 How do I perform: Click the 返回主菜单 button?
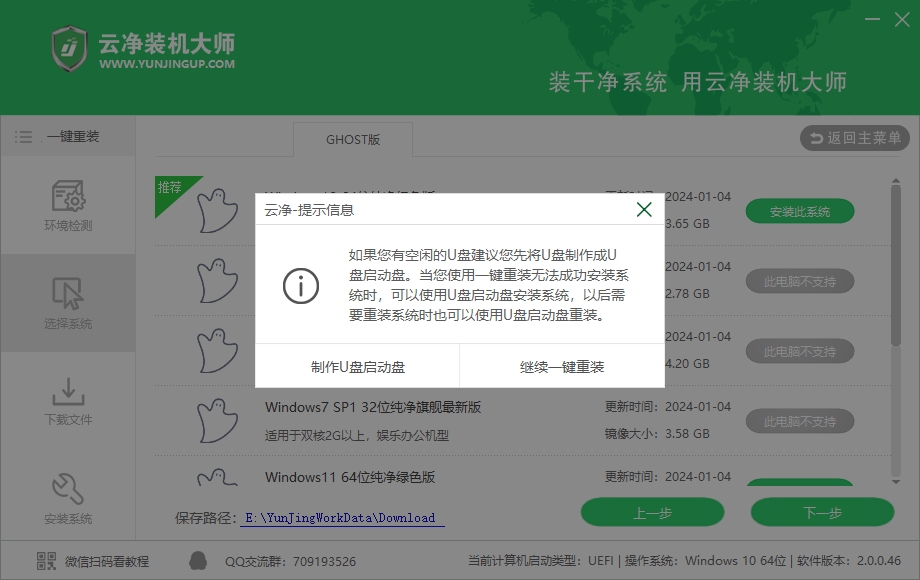click(854, 138)
